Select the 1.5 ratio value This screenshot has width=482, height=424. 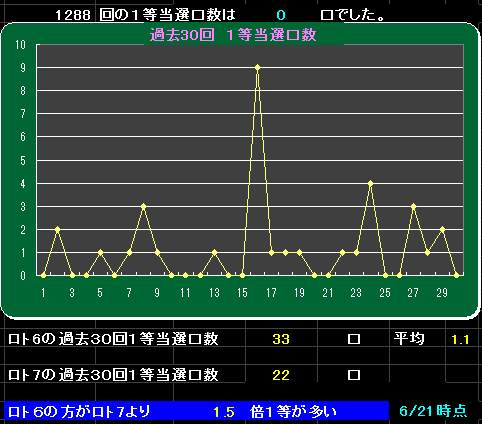pyautogui.click(x=224, y=412)
